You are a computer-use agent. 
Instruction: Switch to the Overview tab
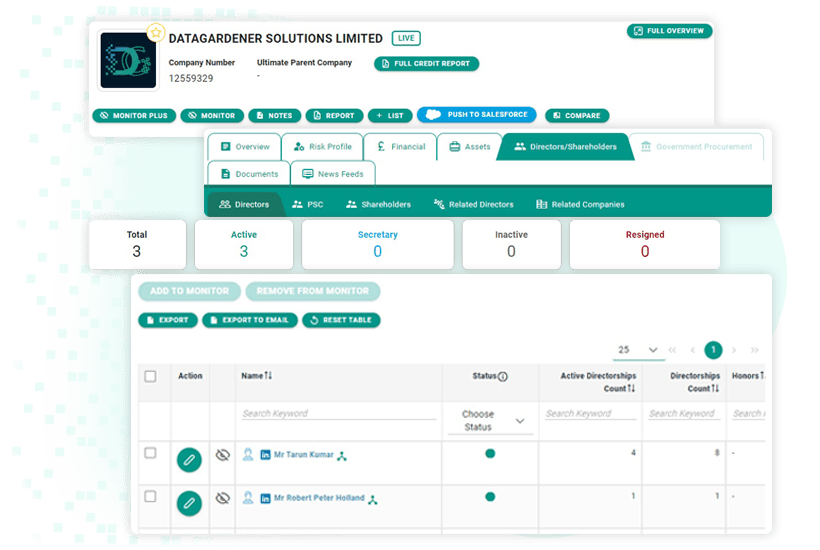245,147
